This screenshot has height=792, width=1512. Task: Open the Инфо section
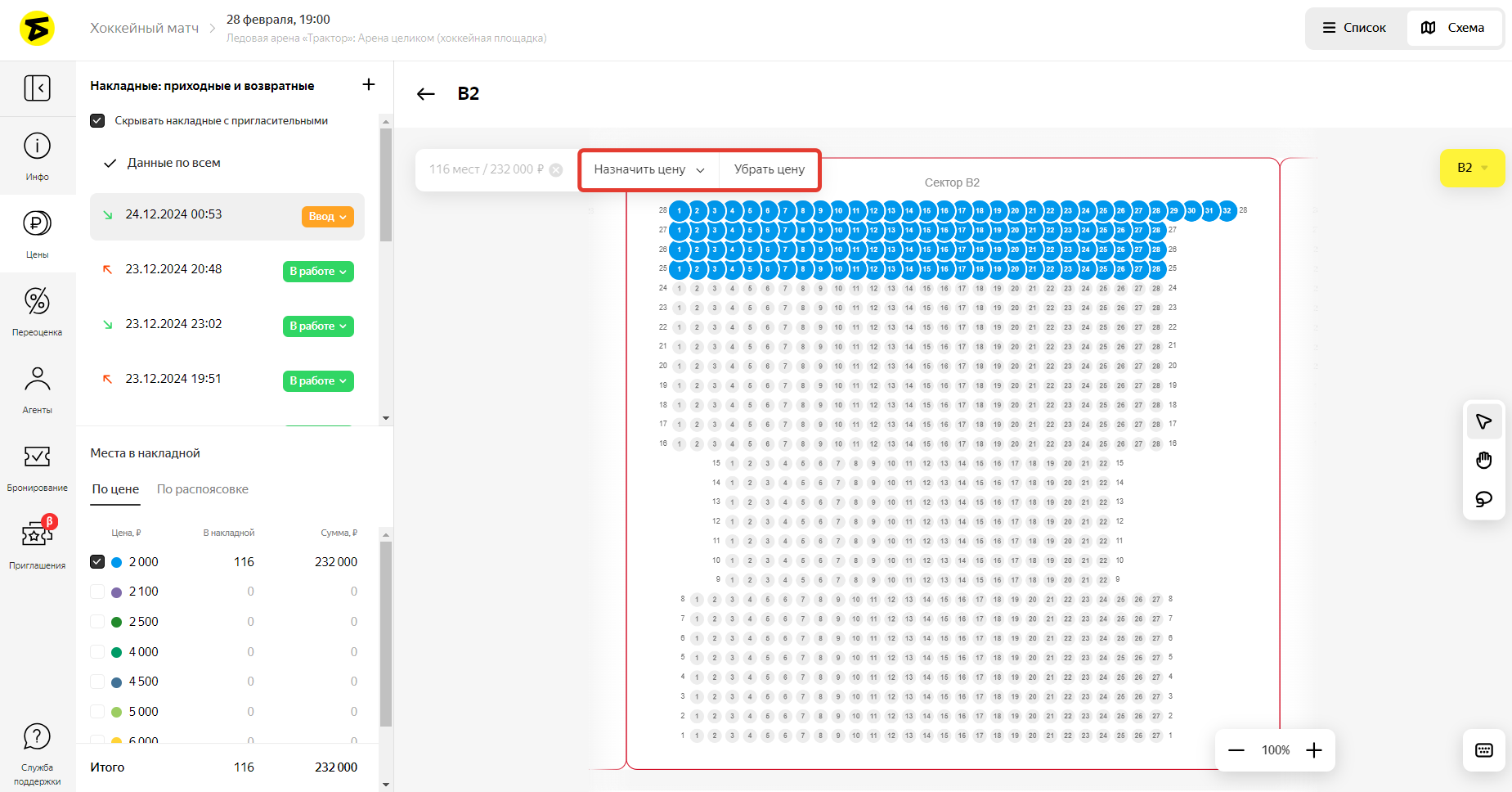(x=37, y=155)
